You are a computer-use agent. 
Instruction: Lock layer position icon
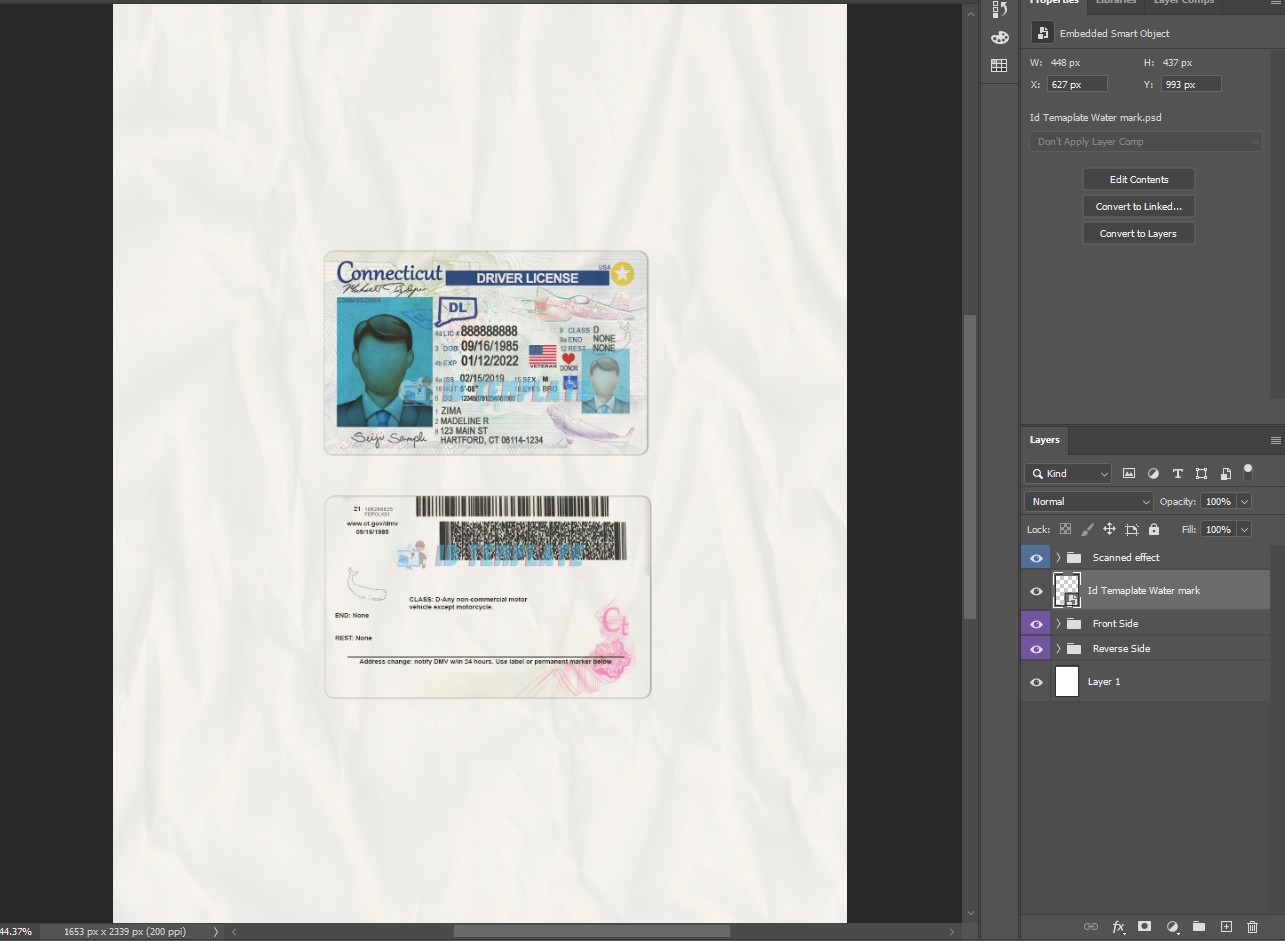pyautogui.click(x=1109, y=529)
